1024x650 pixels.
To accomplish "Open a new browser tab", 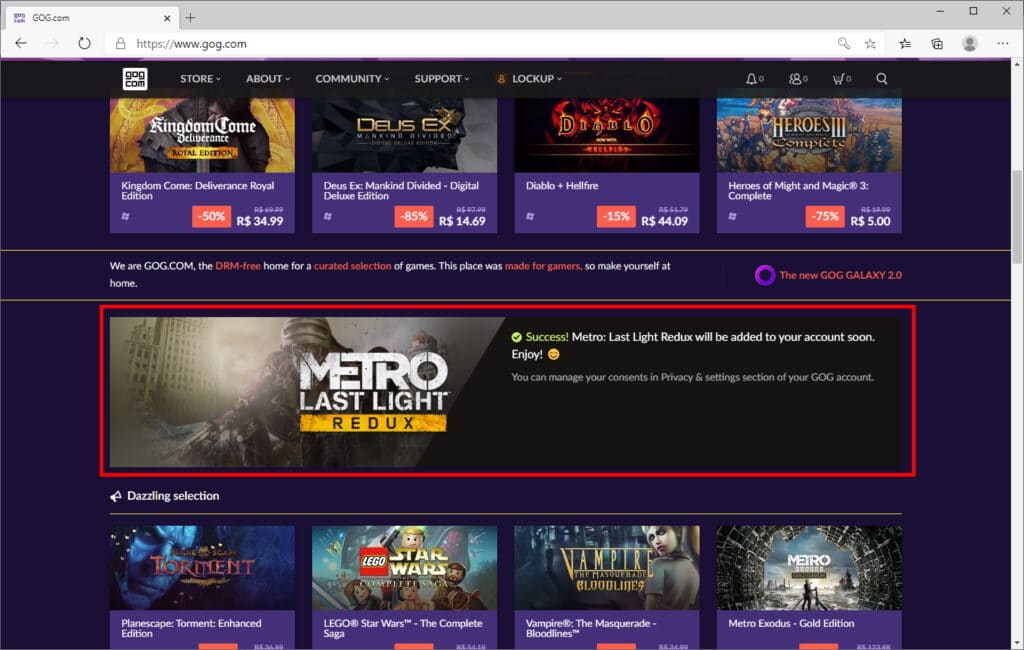I will pos(190,18).
